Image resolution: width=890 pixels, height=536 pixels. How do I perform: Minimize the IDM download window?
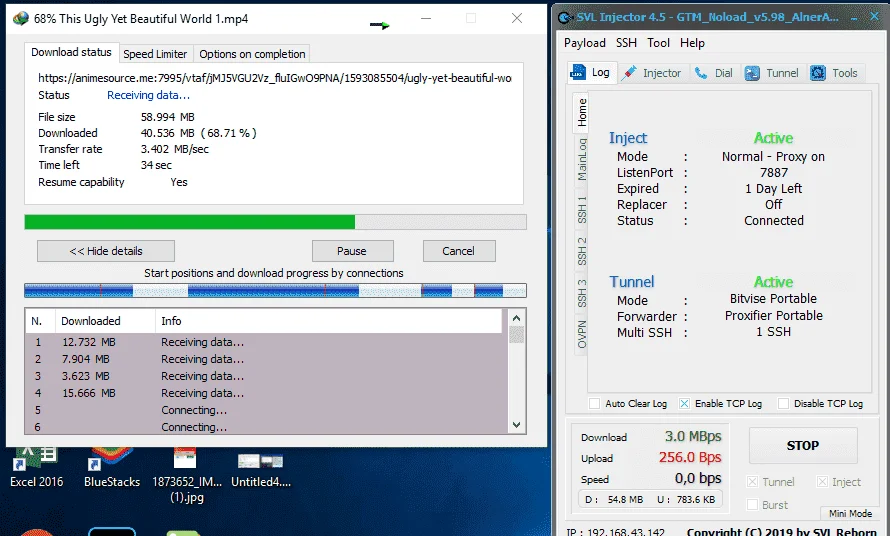pos(426,18)
